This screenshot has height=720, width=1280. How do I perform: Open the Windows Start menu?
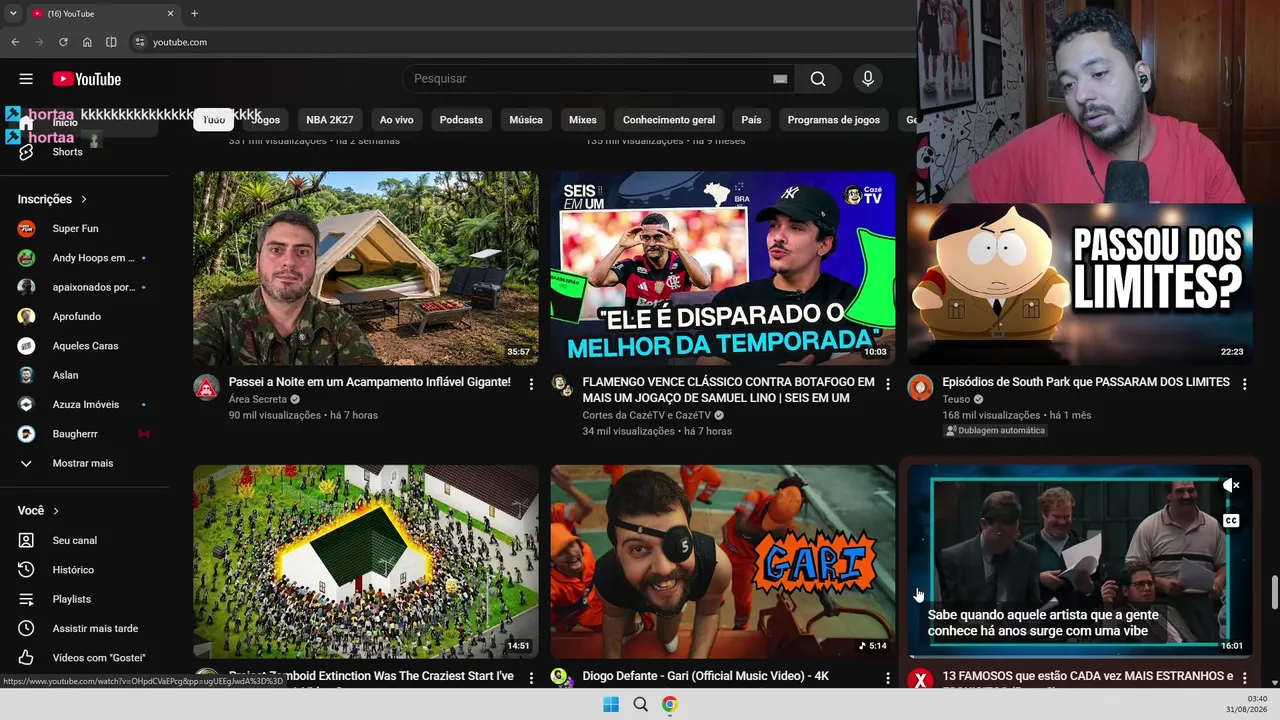click(611, 704)
